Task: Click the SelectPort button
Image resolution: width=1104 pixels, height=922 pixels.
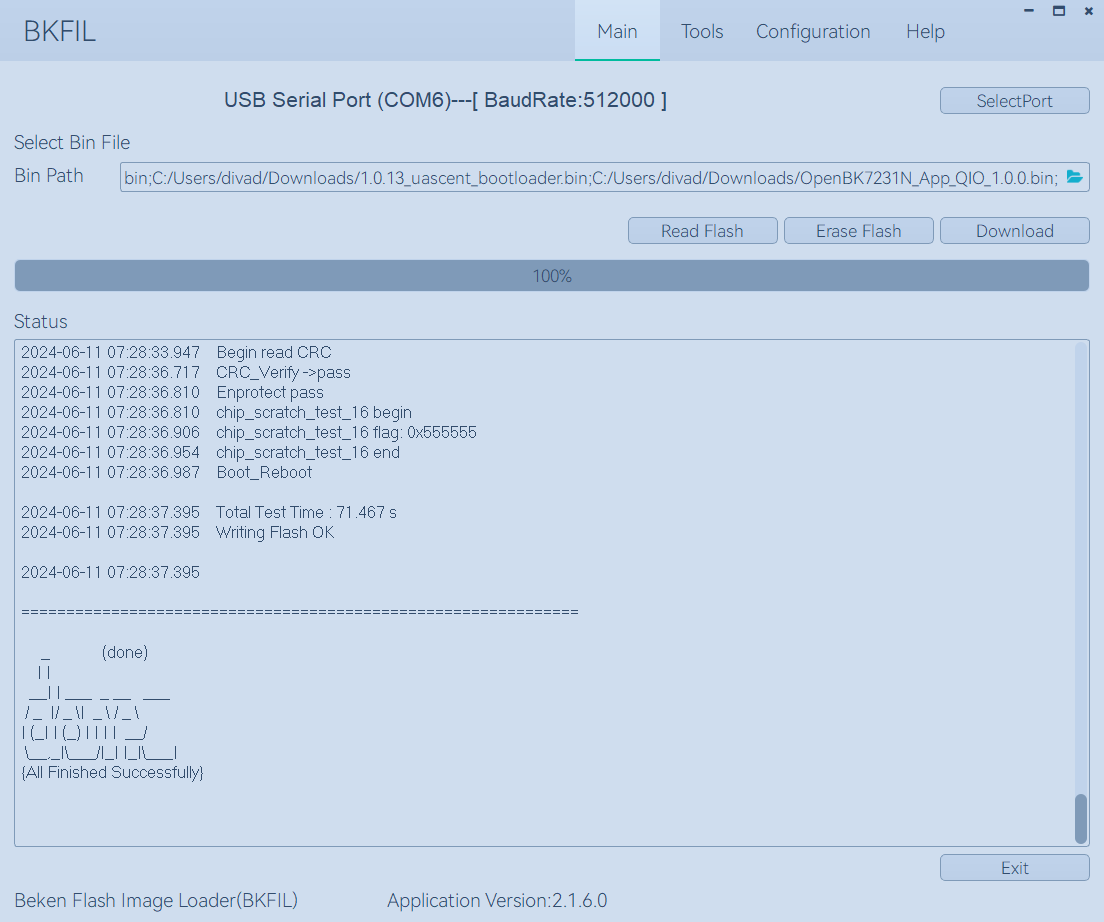Action: pyautogui.click(x=1014, y=100)
